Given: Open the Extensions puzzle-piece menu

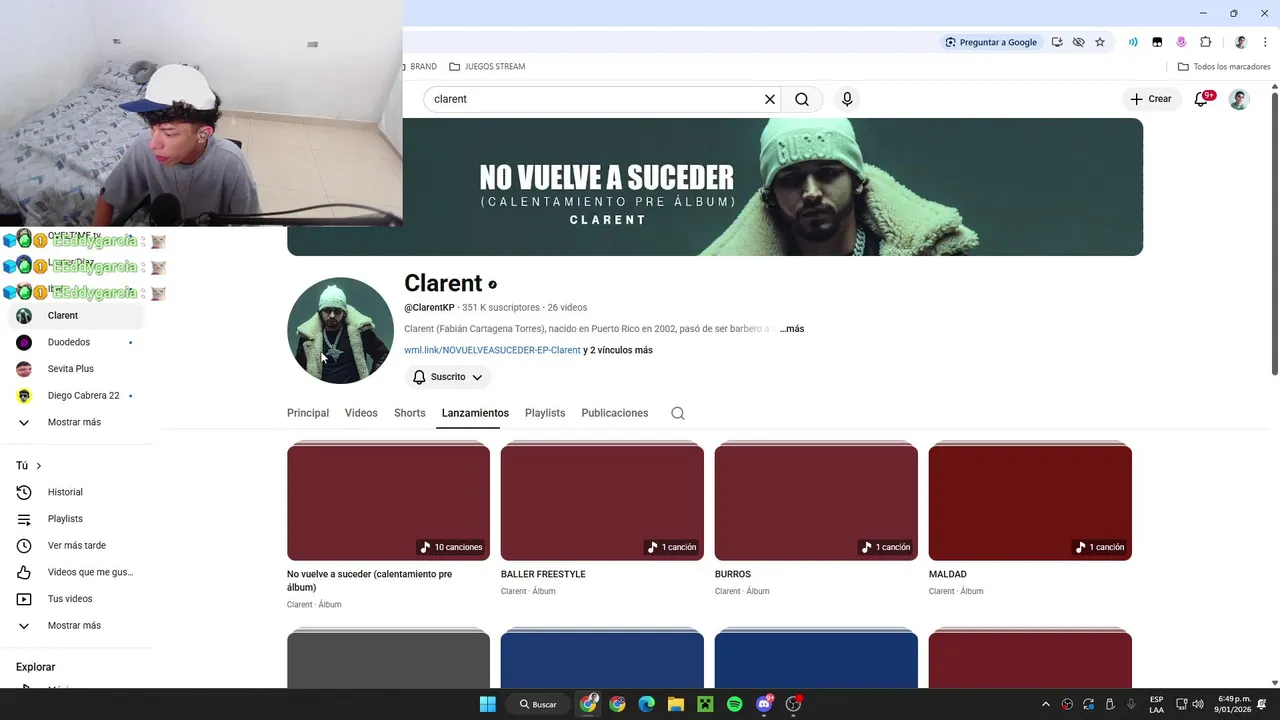Looking at the screenshot, I should pyautogui.click(x=1205, y=42).
